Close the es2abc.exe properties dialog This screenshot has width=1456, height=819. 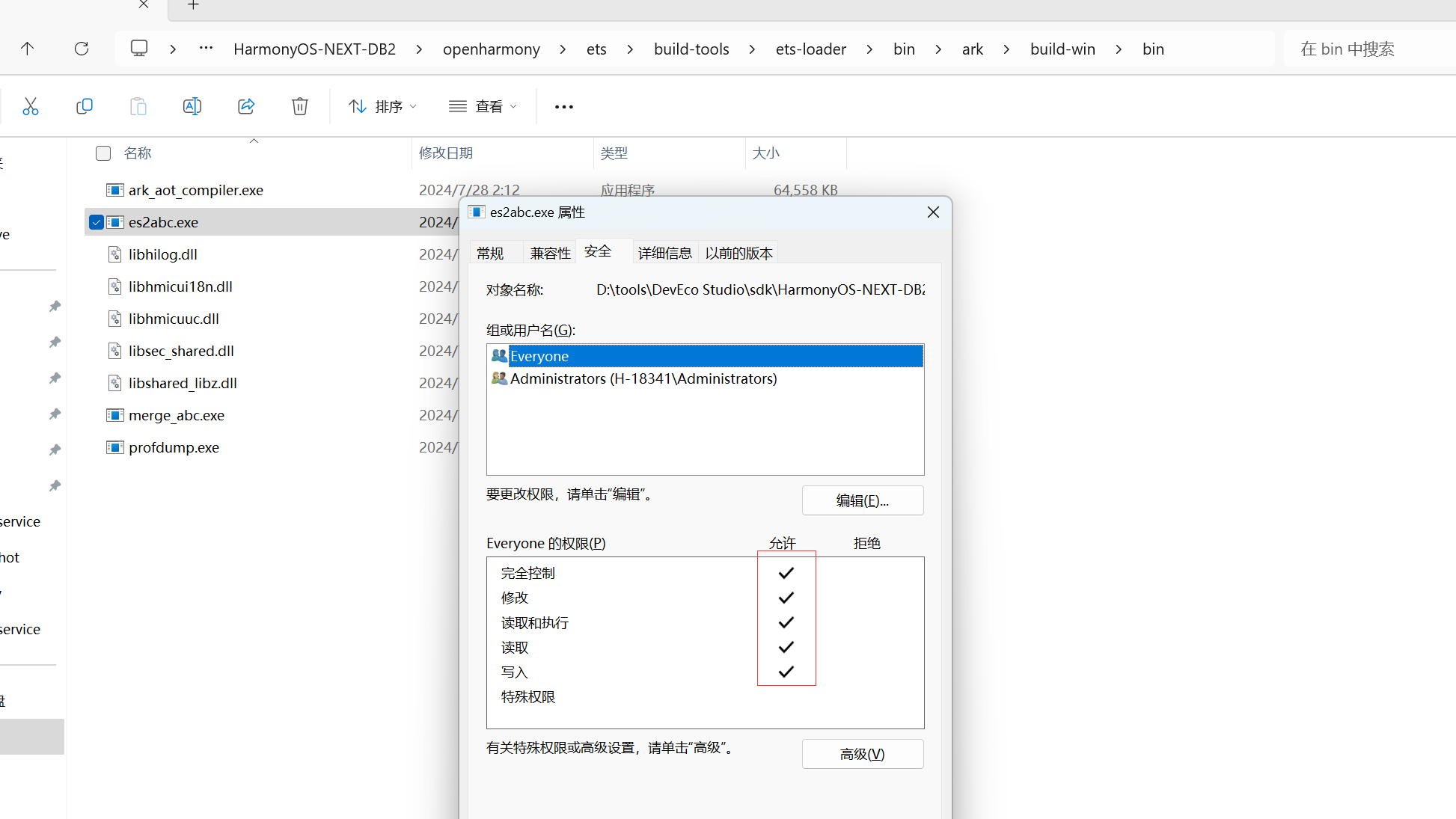933,212
